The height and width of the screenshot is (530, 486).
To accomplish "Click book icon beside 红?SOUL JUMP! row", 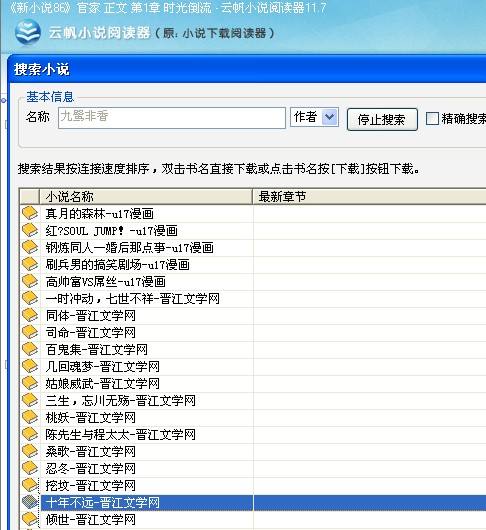I will 30,231.
